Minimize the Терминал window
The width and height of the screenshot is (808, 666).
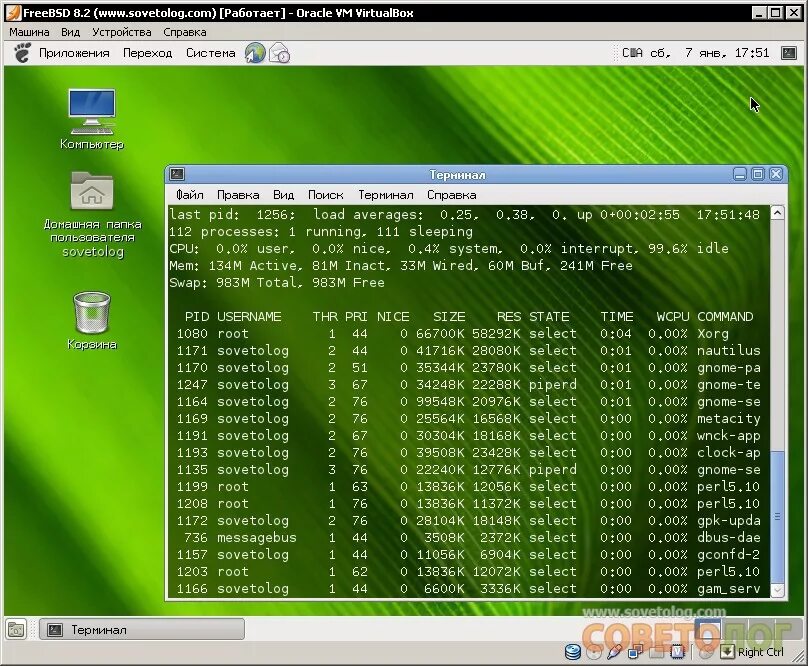740,174
